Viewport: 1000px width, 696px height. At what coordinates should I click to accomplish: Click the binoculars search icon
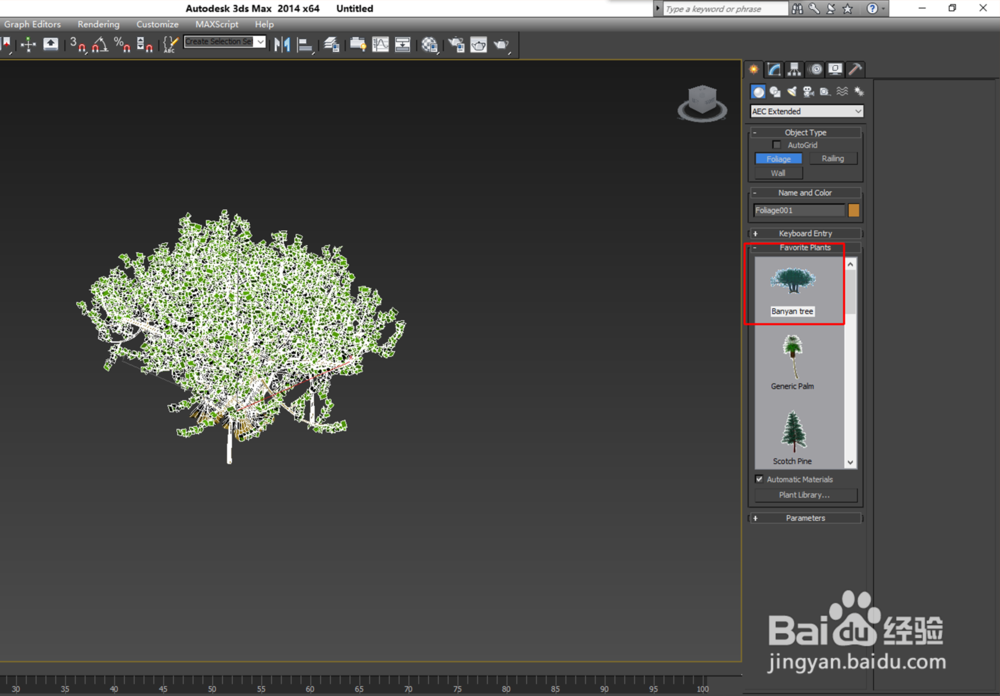797,9
